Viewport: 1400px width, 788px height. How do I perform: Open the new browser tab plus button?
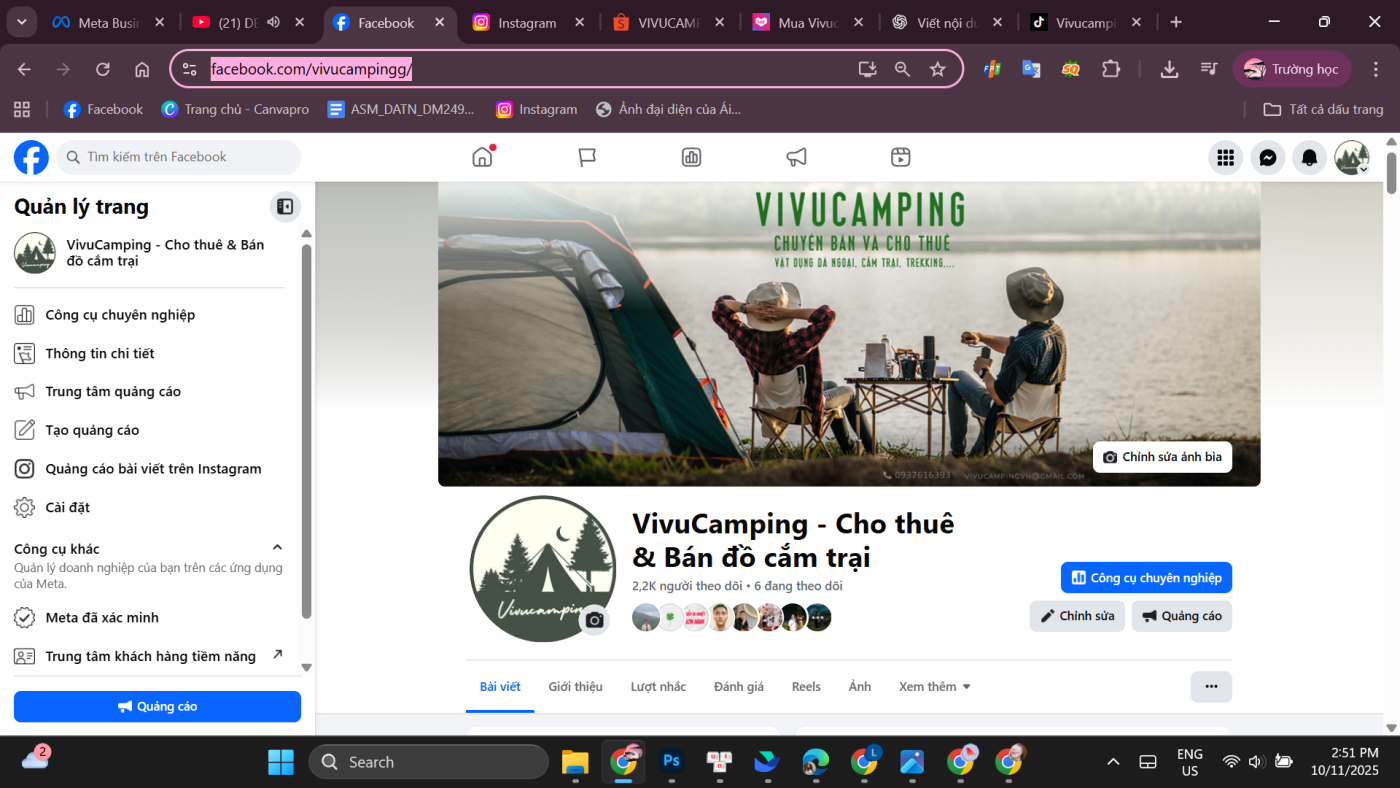(1176, 22)
